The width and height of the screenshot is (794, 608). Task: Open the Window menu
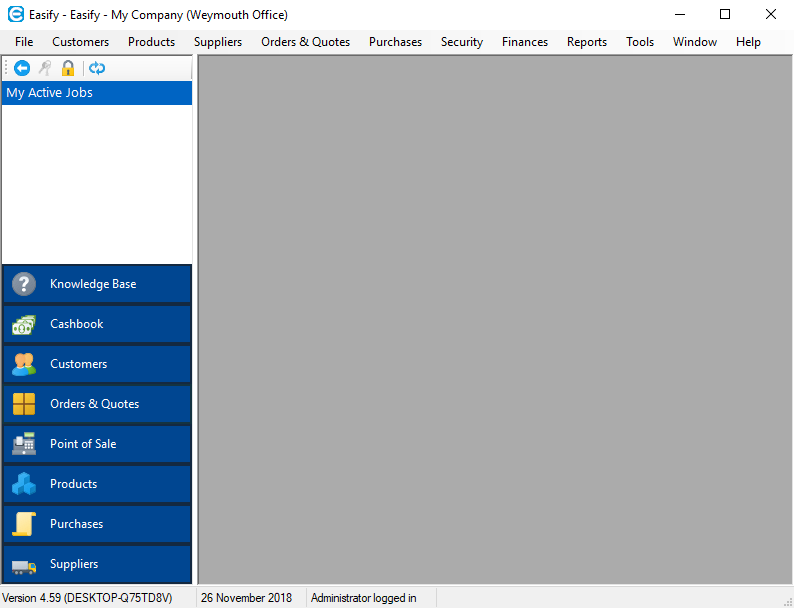(x=695, y=42)
